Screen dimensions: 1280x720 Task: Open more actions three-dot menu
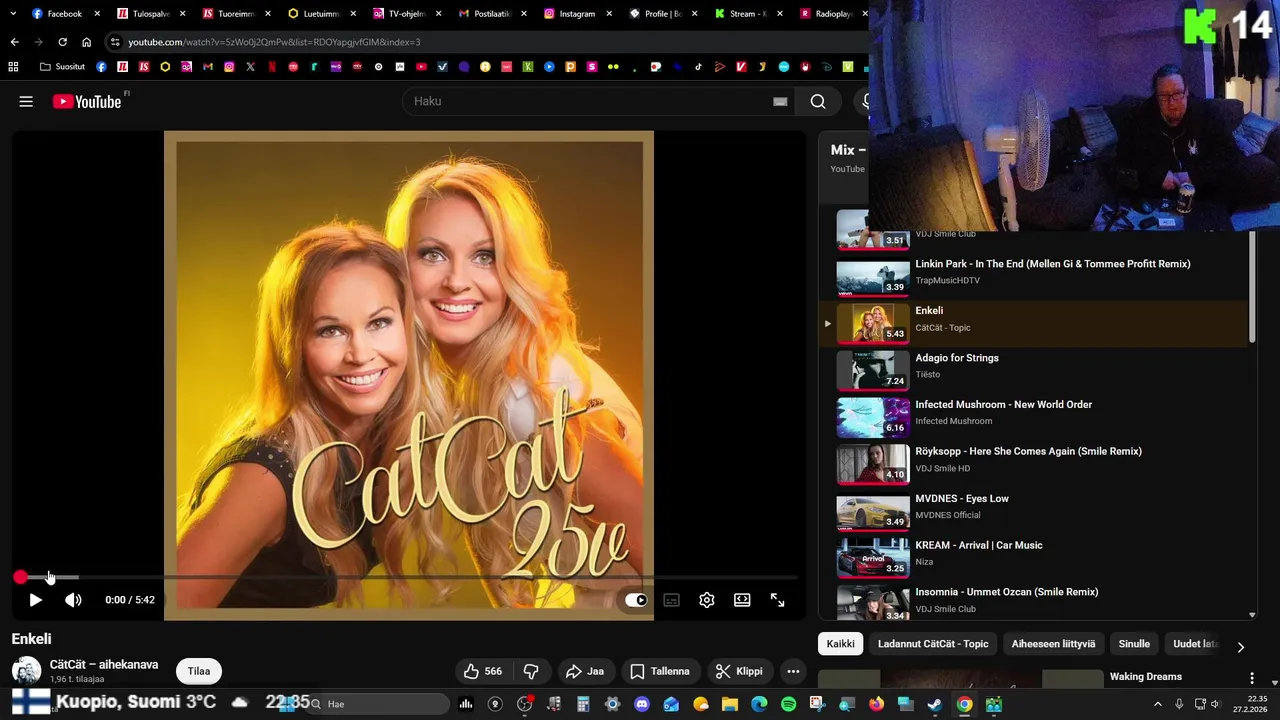pyautogui.click(x=793, y=671)
